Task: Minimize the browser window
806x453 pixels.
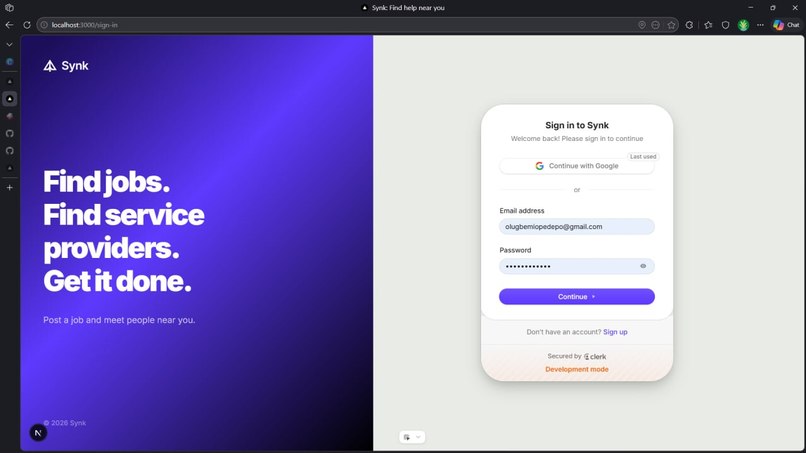Action: (x=750, y=8)
